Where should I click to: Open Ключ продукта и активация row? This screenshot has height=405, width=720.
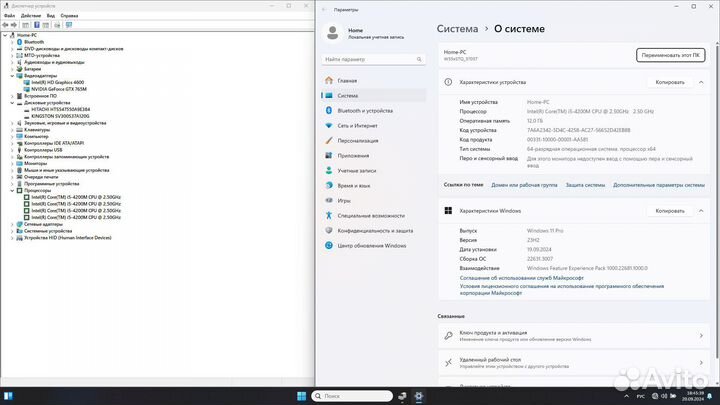click(574, 336)
